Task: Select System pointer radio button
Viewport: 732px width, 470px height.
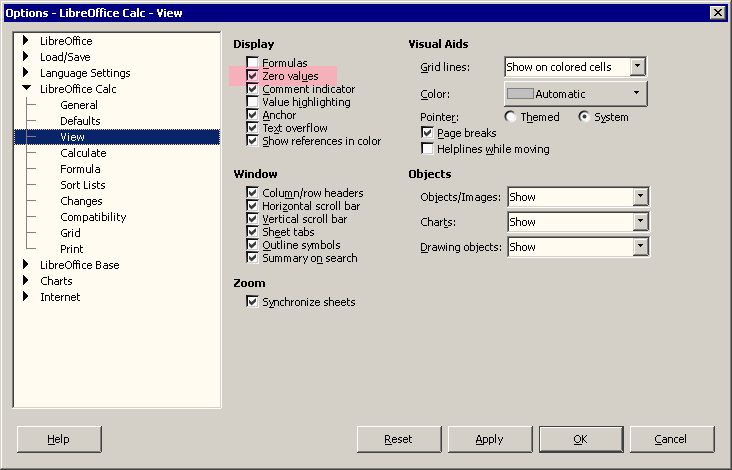Action: click(584, 117)
